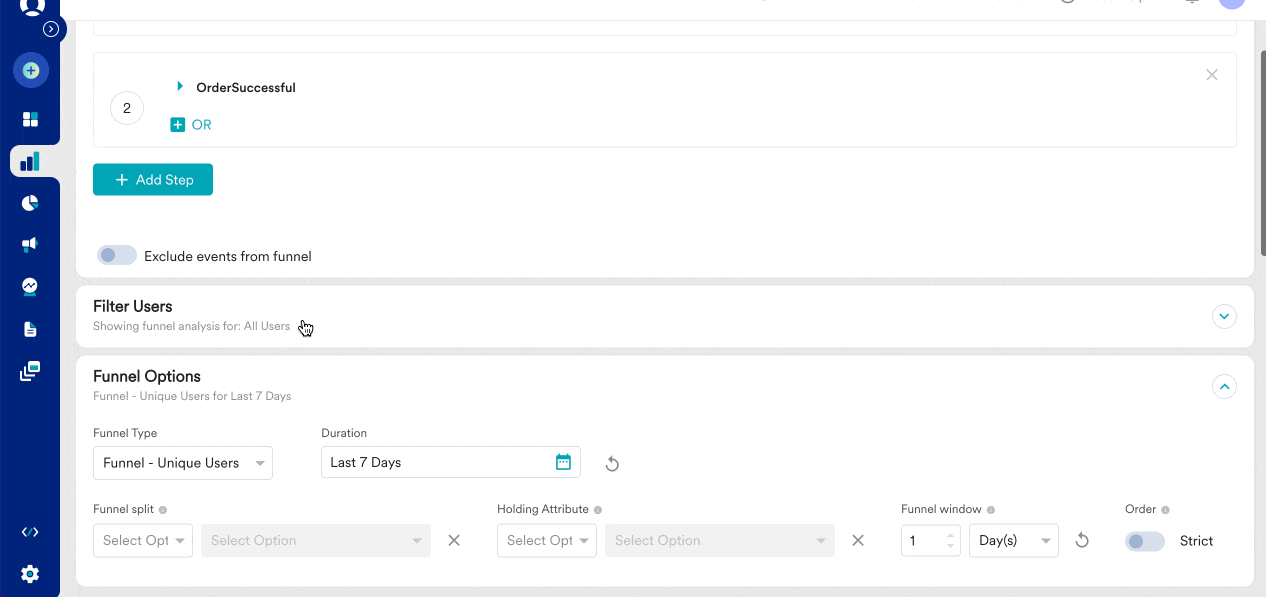The image size is (1266, 597).
Task: Open the Holding Attribute Select Option dropdown
Action: pos(720,540)
